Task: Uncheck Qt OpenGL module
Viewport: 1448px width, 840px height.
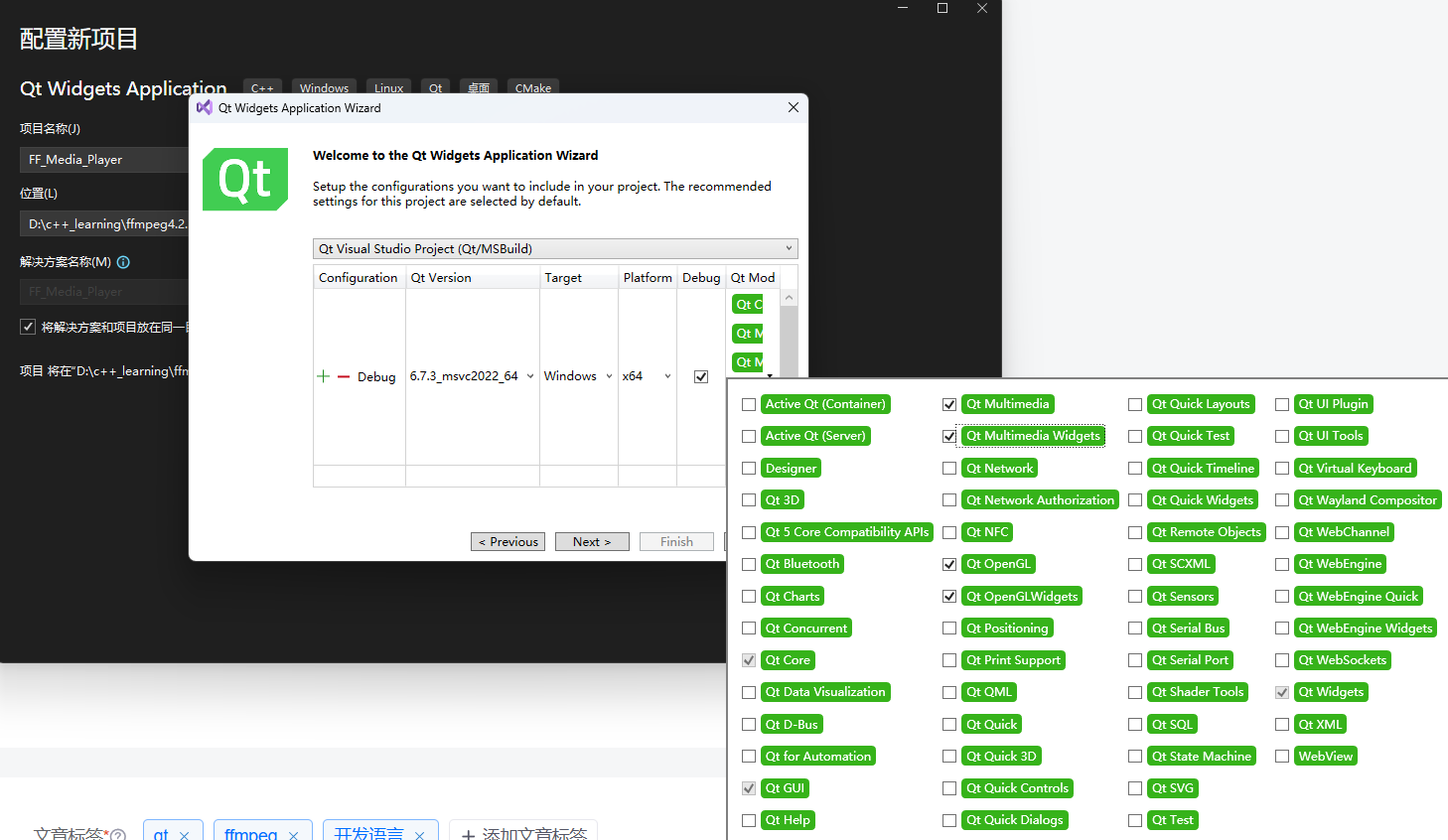Action: [949, 564]
